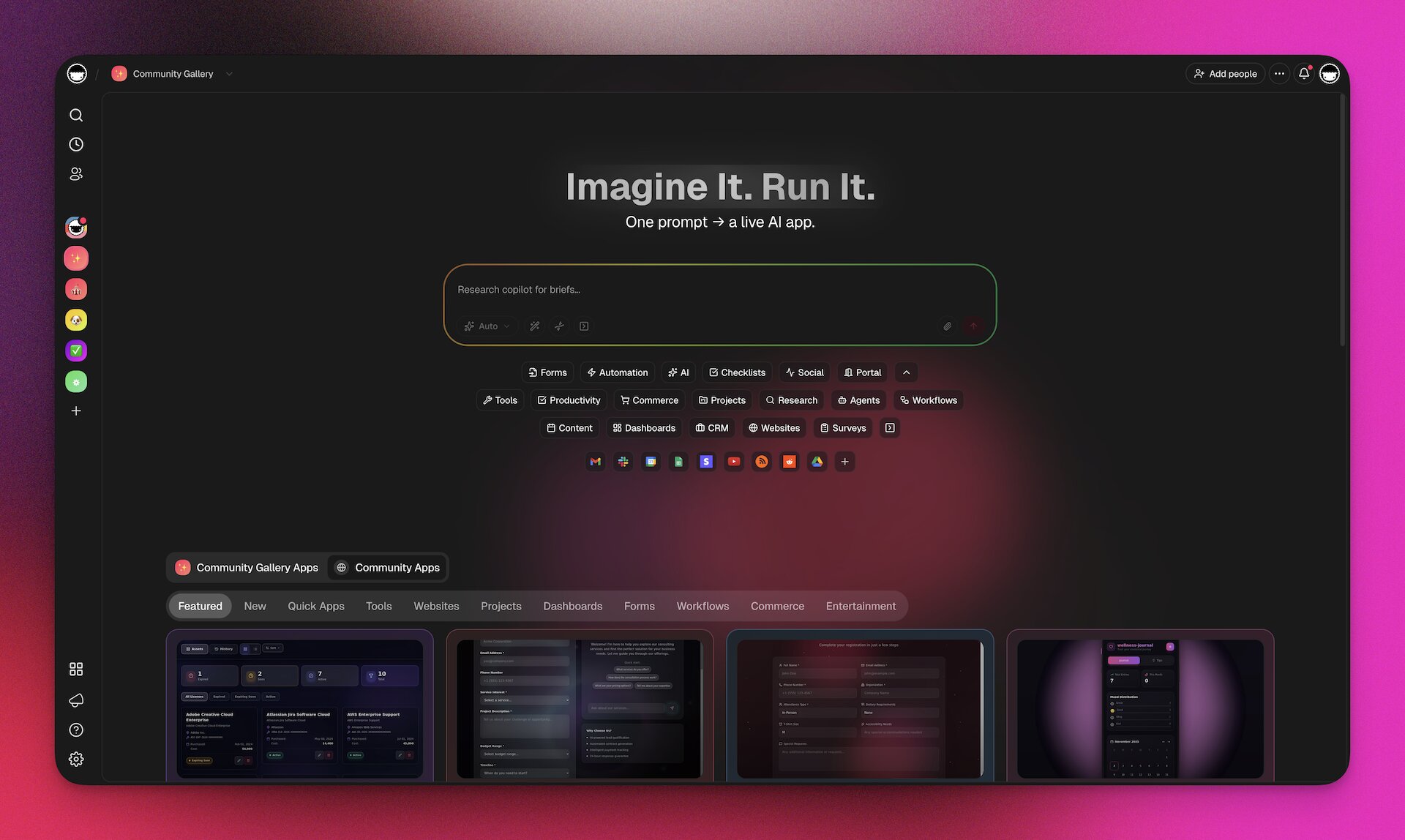
Task: Open the Gmail integration icon
Action: (x=595, y=462)
